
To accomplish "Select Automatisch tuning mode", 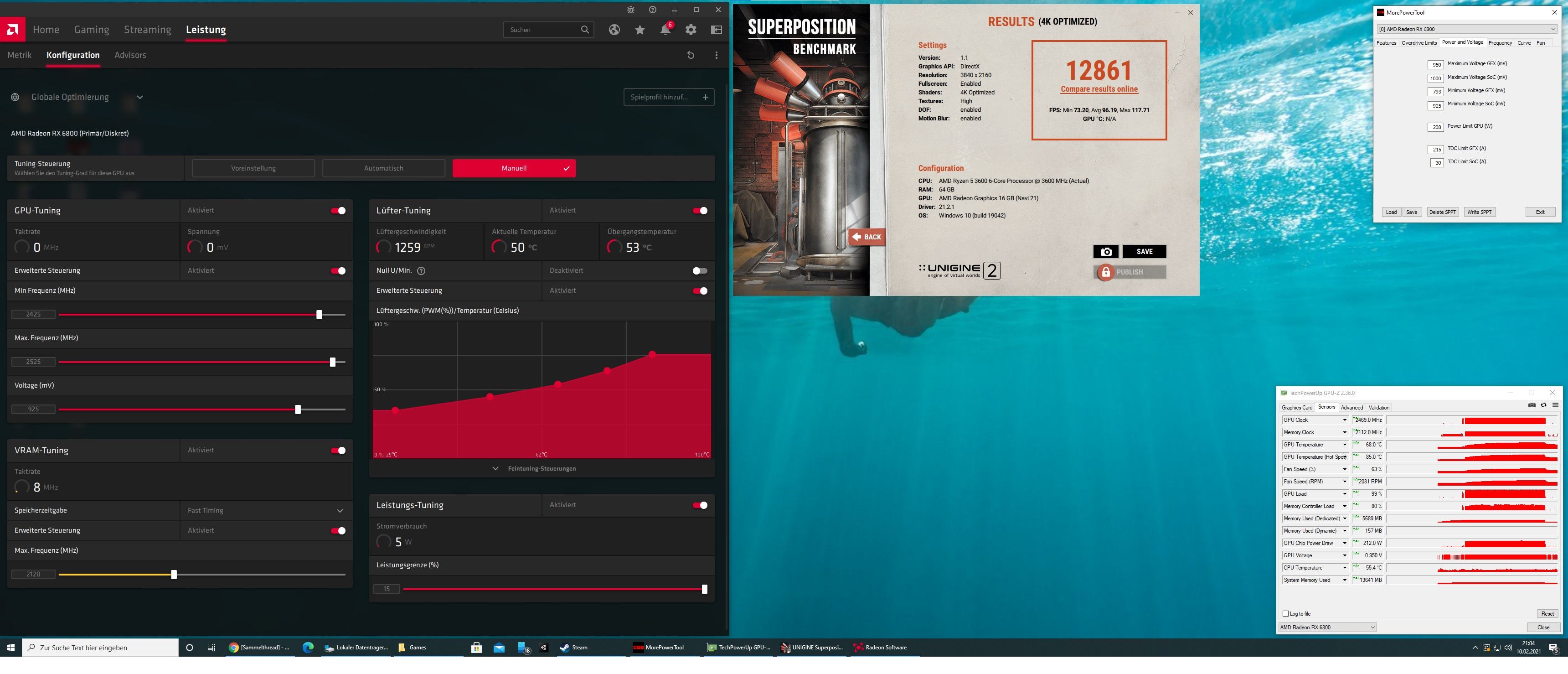I will (x=383, y=168).
